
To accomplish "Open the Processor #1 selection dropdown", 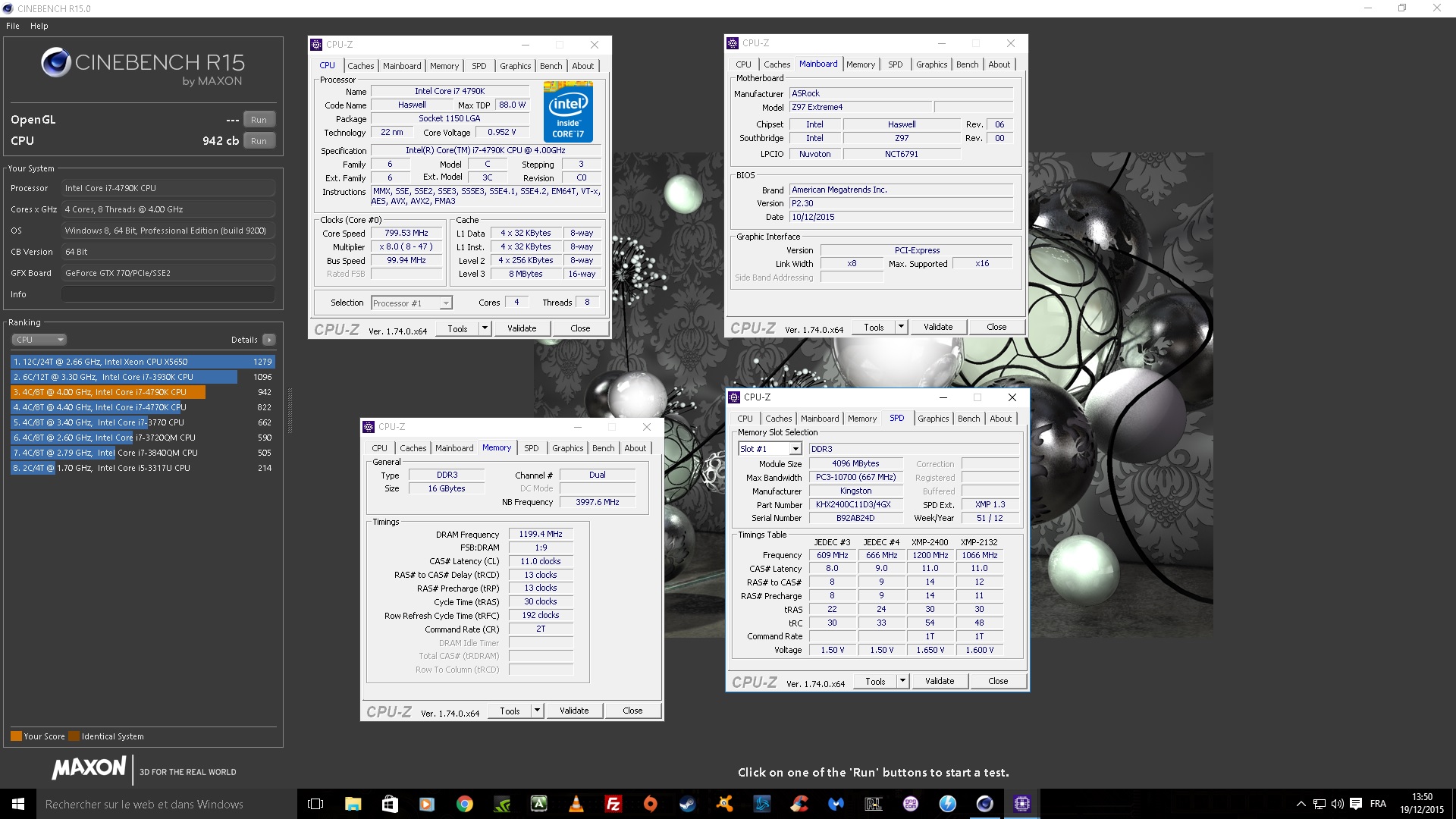I will pos(411,303).
